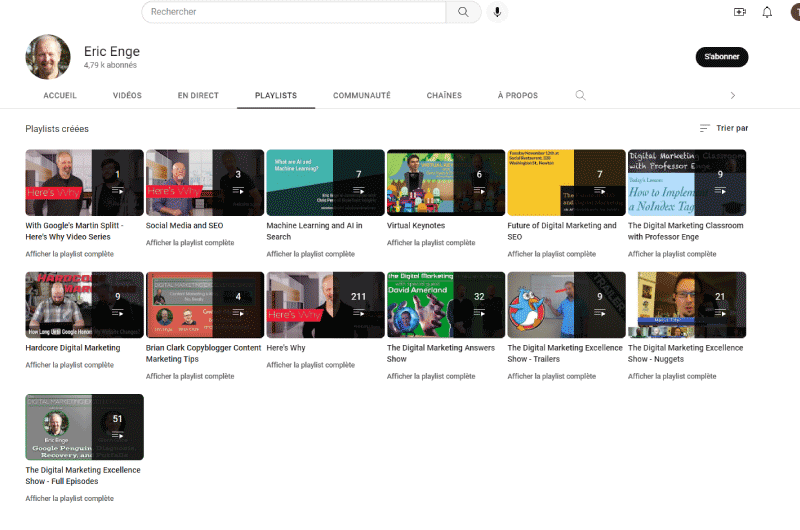View full playlist under Future of Digital Marketing

pyautogui.click(x=551, y=254)
